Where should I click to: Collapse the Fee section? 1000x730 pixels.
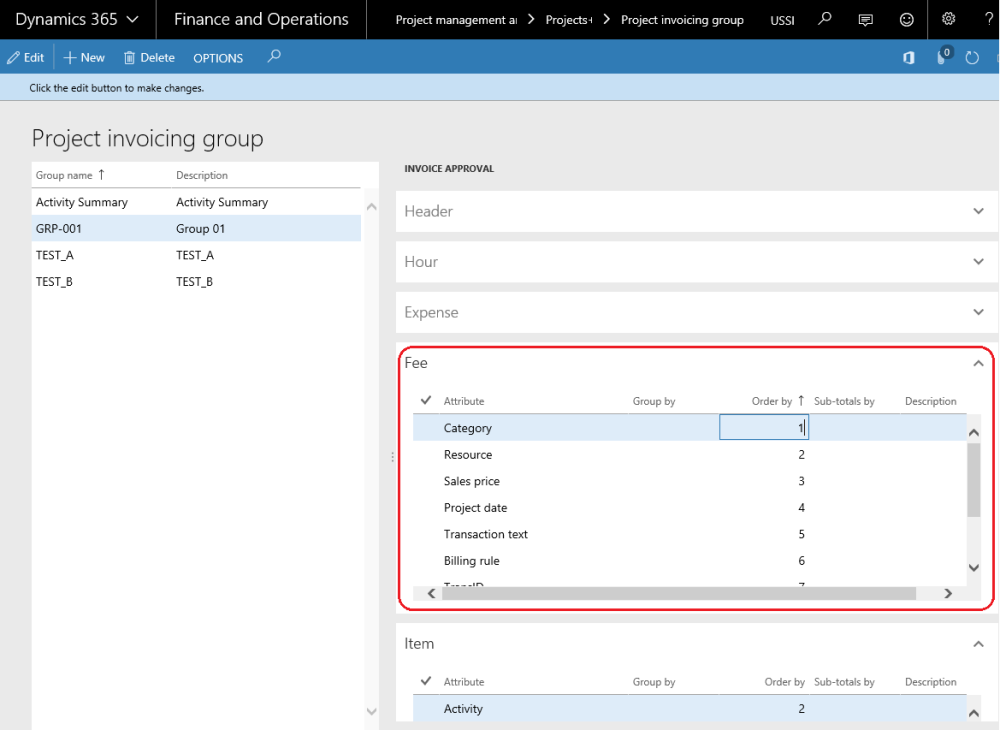[978, 362]
